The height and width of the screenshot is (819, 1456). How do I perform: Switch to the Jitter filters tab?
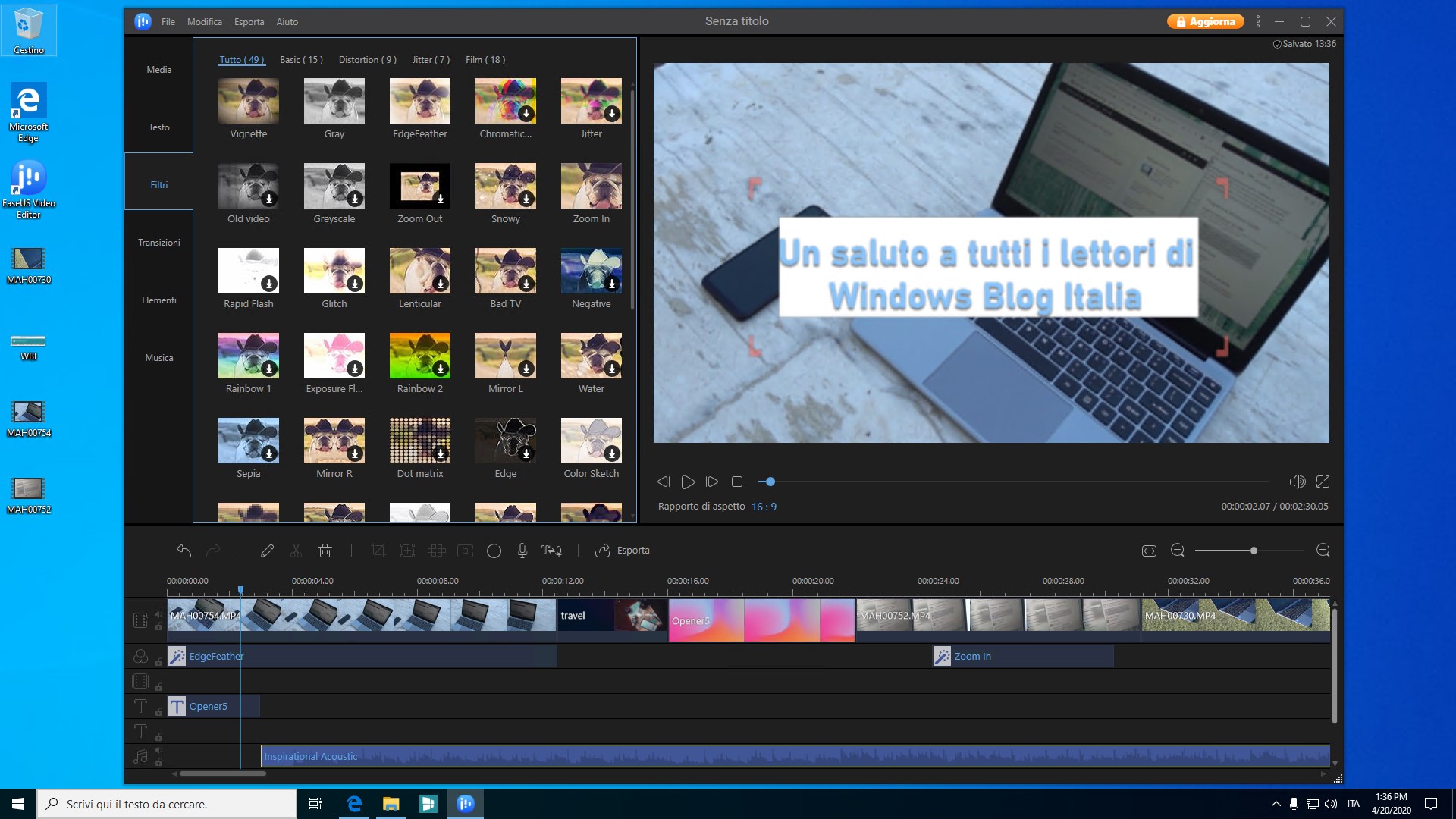(x=431, y=60)
